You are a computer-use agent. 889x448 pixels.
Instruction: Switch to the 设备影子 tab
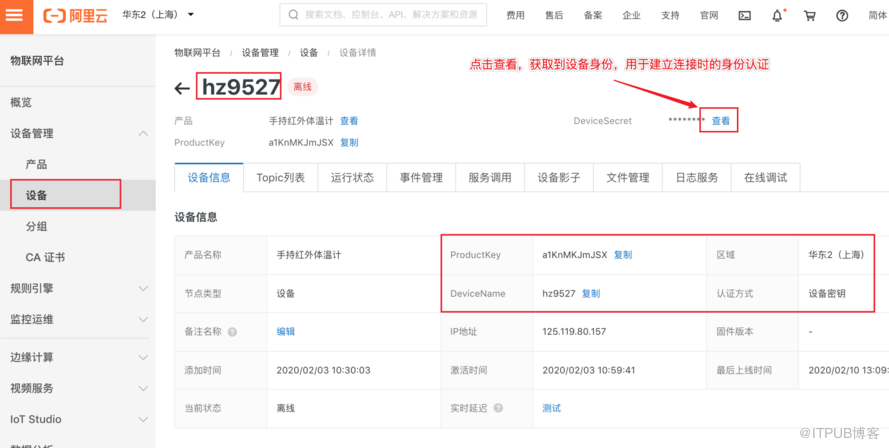pyautogui.click(x=558, y=178)
